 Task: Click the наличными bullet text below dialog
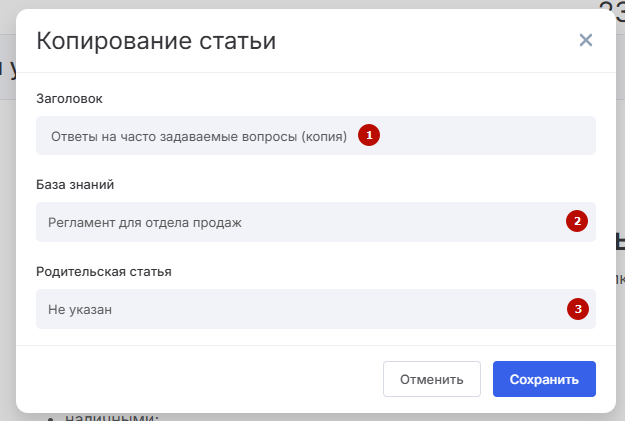[x=110, y=417]
